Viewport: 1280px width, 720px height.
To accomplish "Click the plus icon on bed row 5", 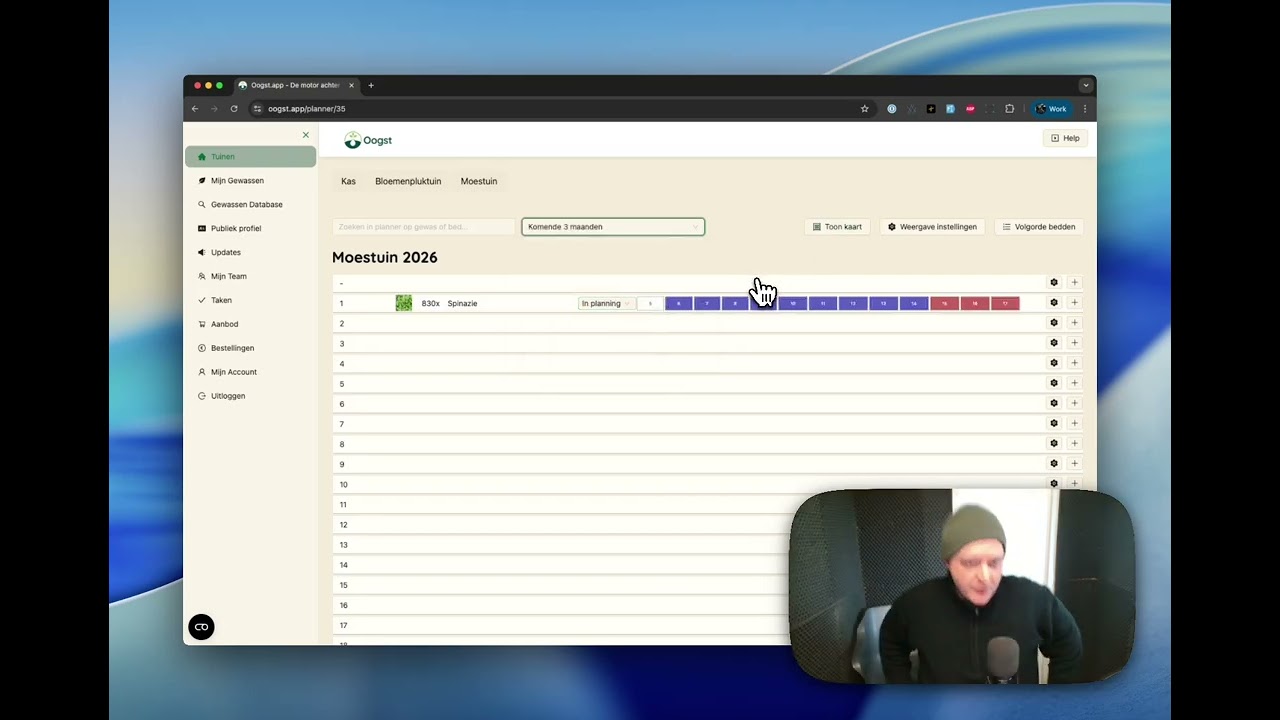I will pos(1074,383).
